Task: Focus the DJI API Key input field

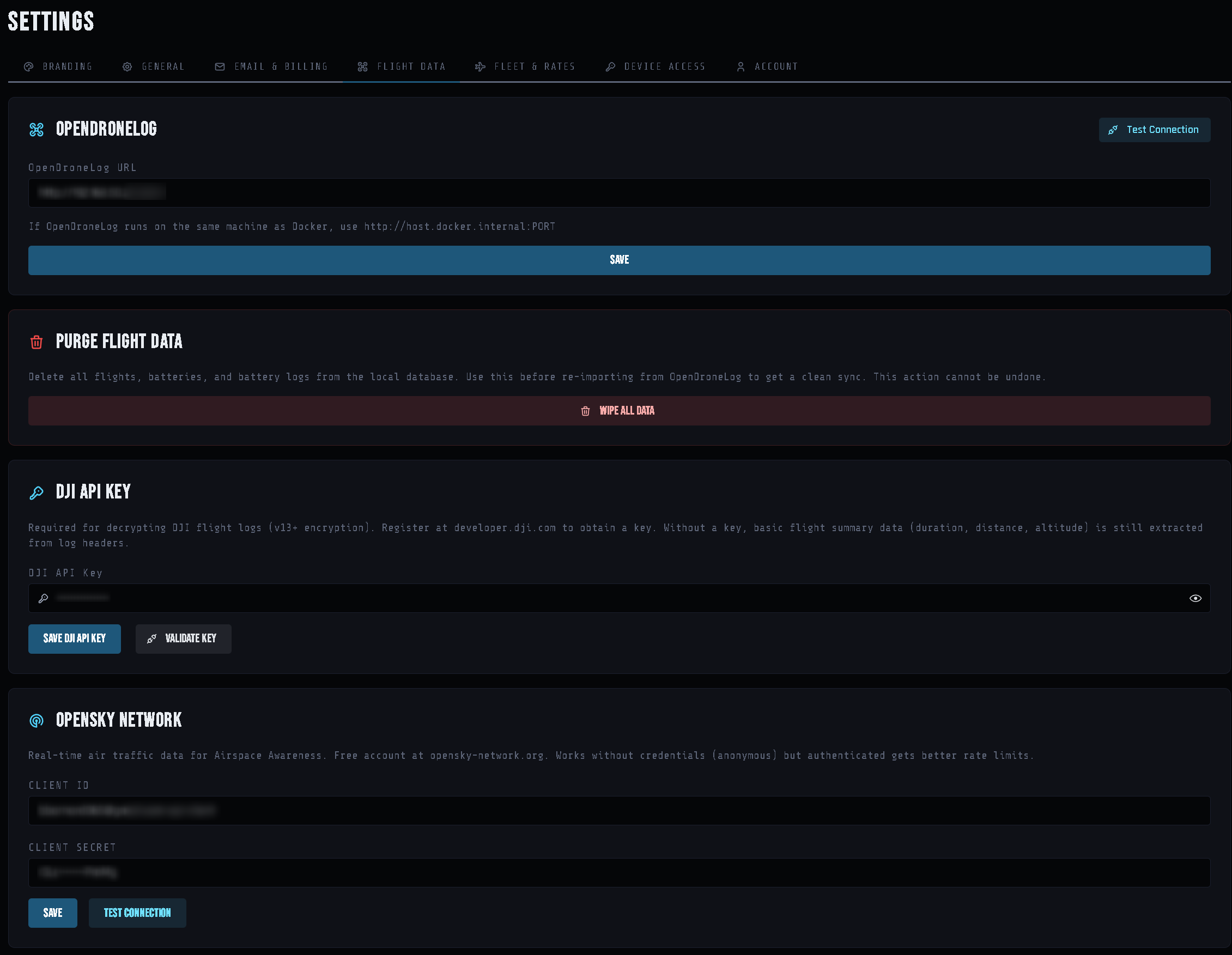Action: pos(620,598)
